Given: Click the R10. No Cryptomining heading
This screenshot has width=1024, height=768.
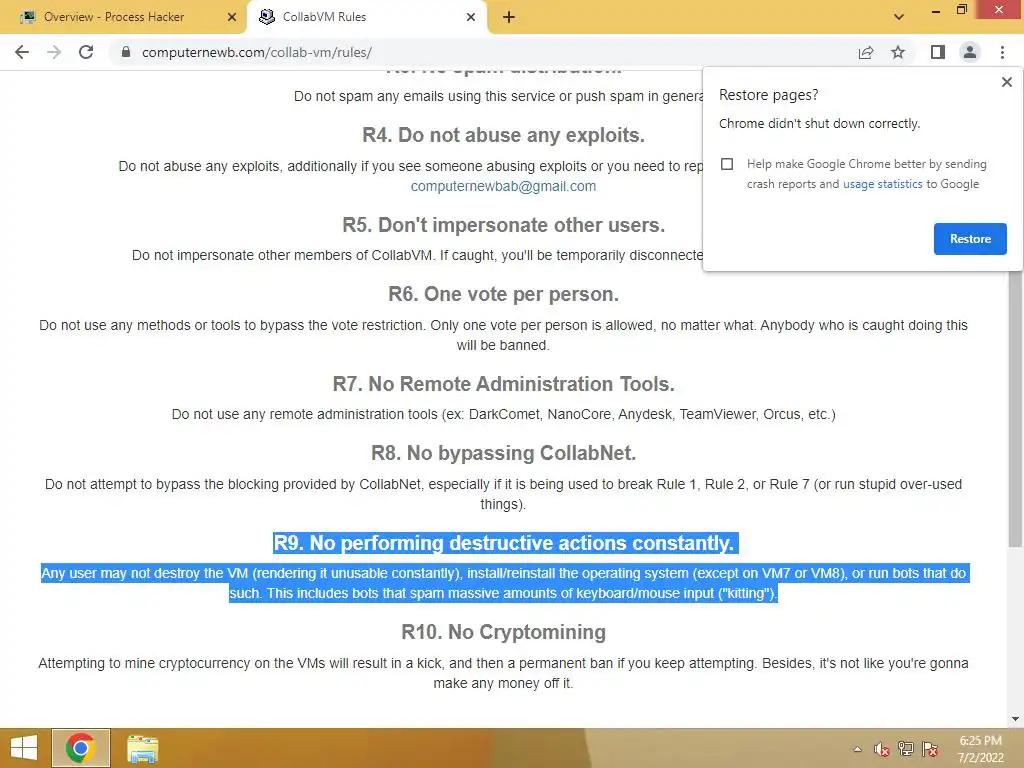Looking at the screenshot, I should 504,632.
